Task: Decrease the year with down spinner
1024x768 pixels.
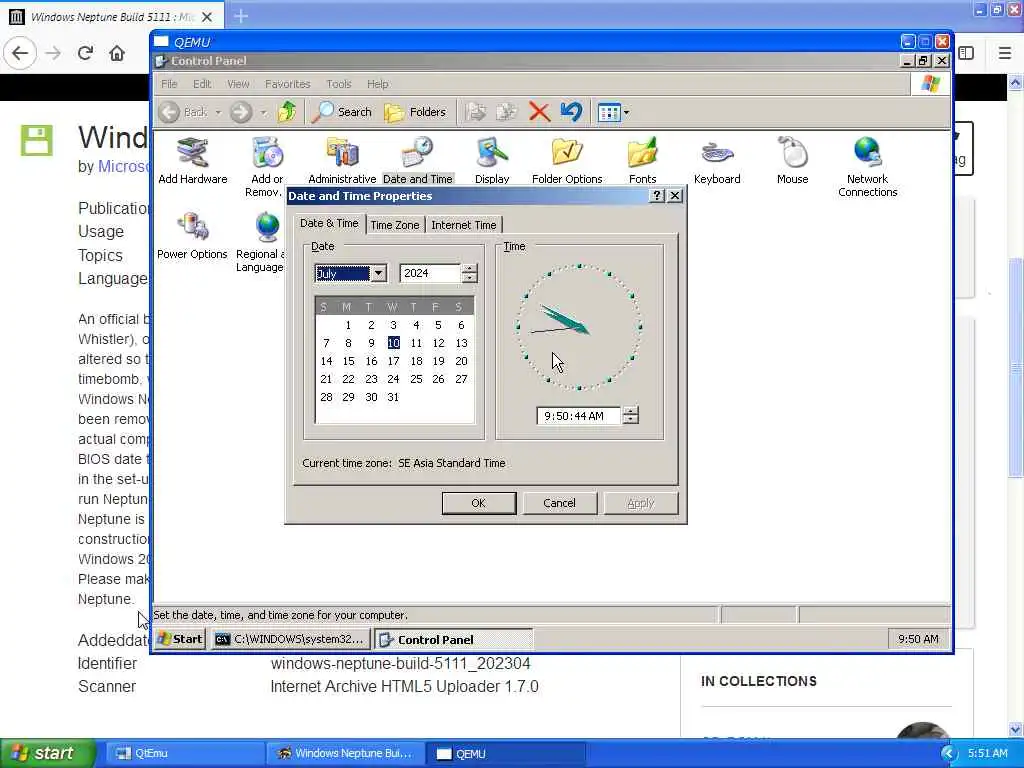Action: (x=469, y=278)
